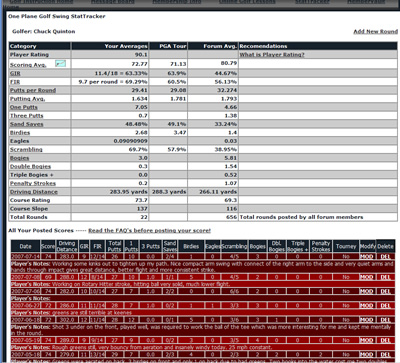The height and width of the screenshot is (363, 400).
Task: Select the forum scoring average 80.79
Action: 229,63
